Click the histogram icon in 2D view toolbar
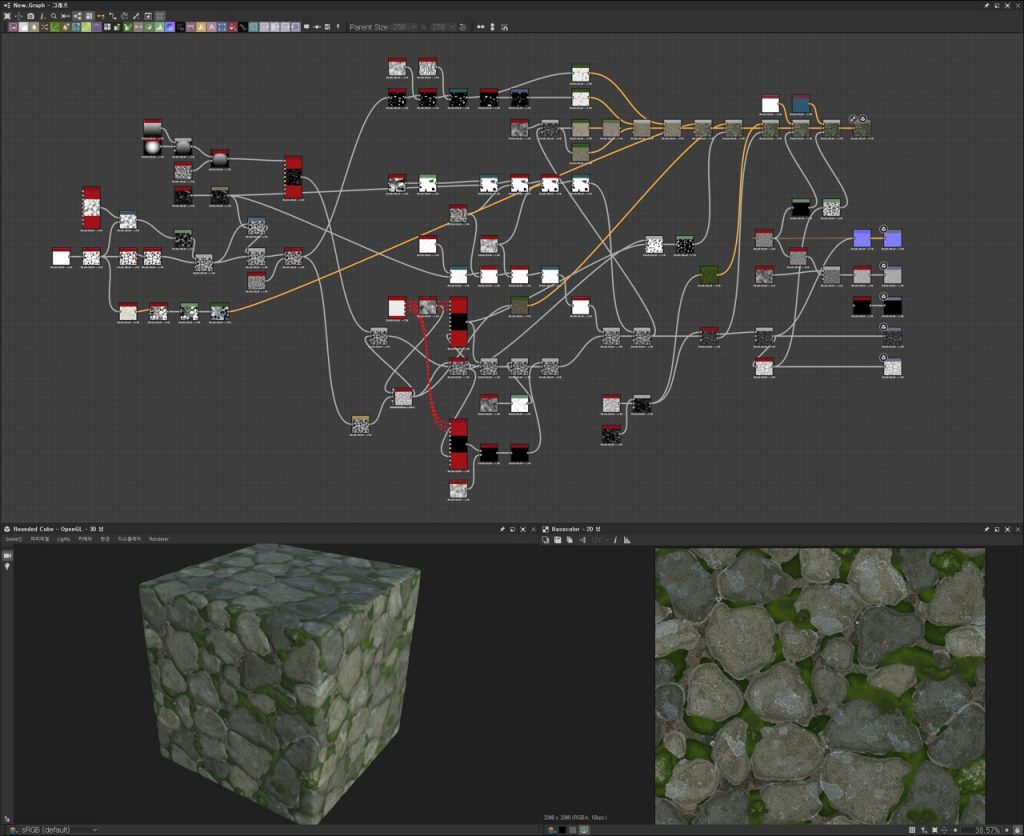 627,540
